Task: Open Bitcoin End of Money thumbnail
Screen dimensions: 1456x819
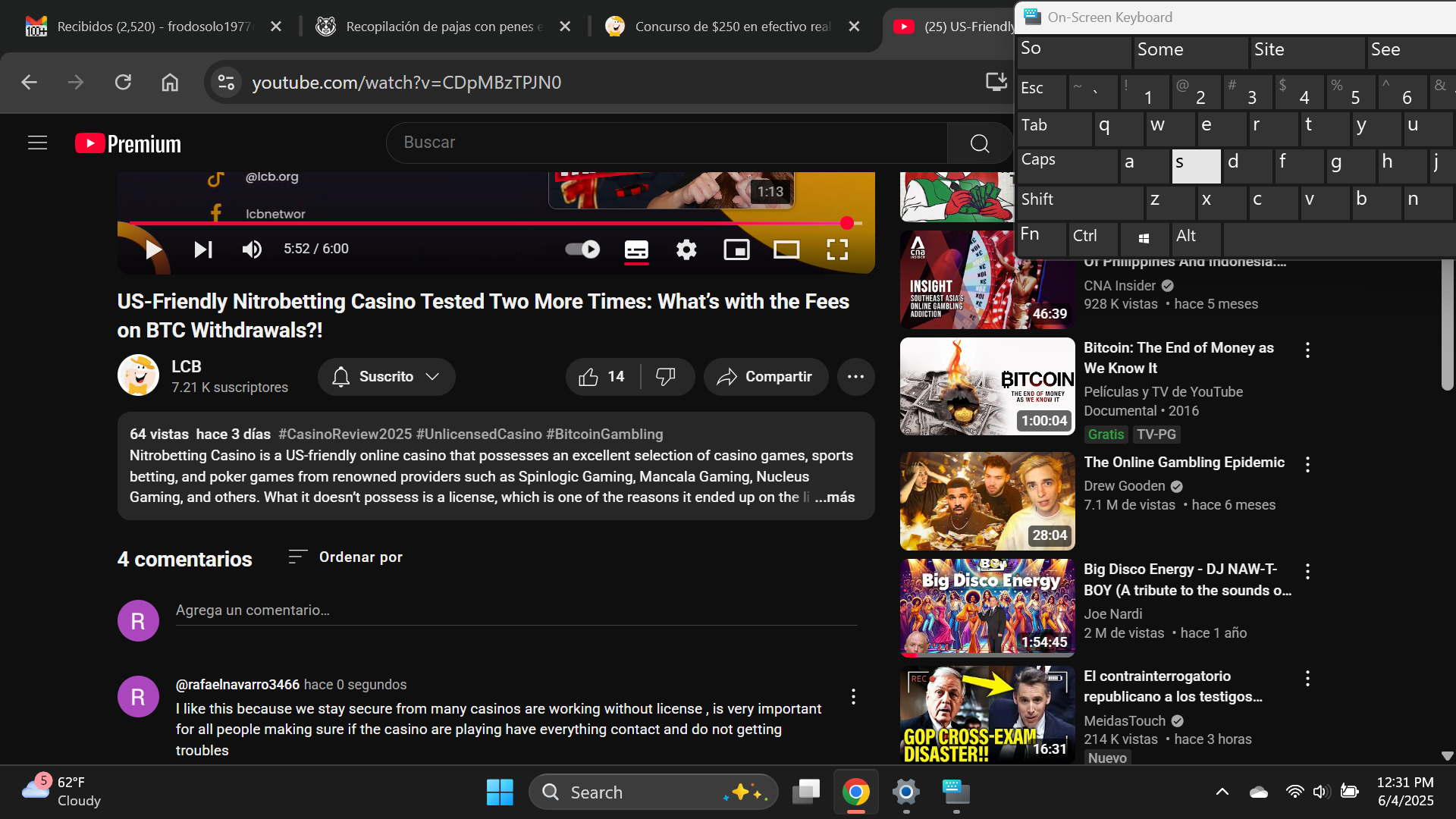Action: (x=987, y=387)
